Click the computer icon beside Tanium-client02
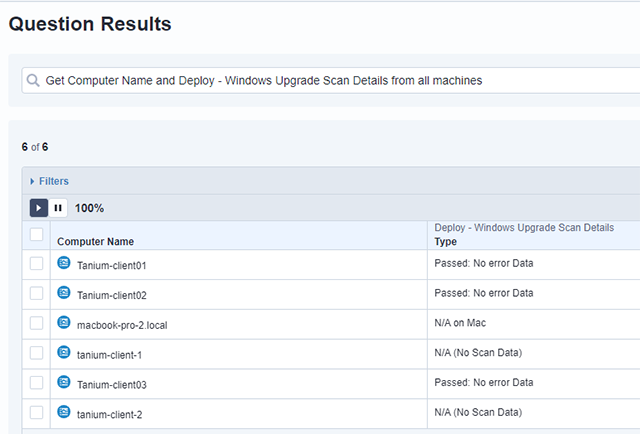This screenshot has height=434, width=640. [x=64, y=293]
